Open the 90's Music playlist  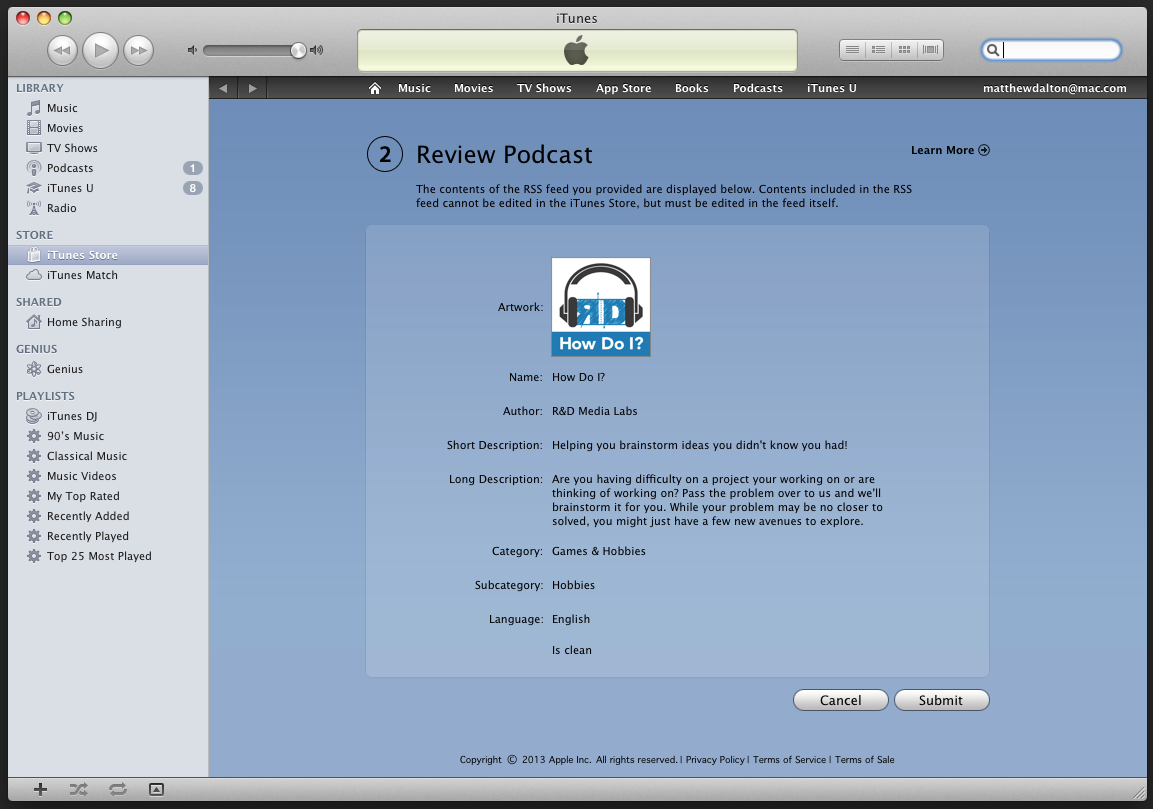point(108,436)
